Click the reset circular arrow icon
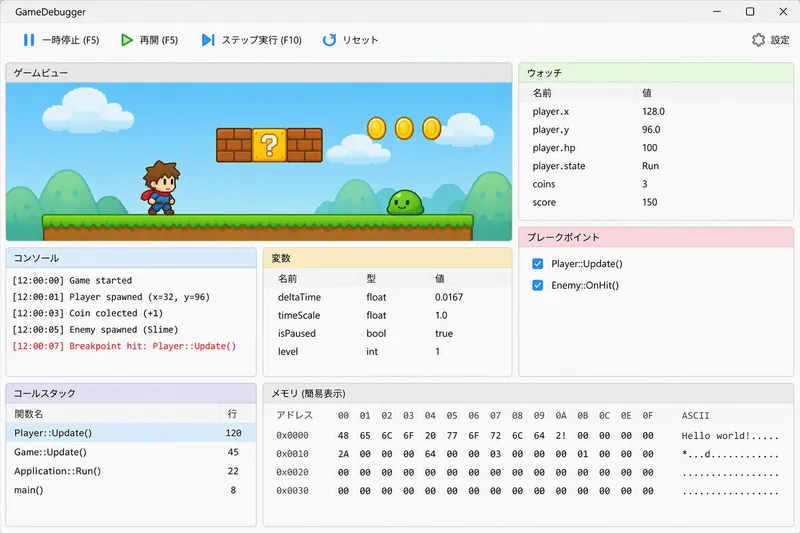Viewport: 800px width, 533px height. click(330, 40)
